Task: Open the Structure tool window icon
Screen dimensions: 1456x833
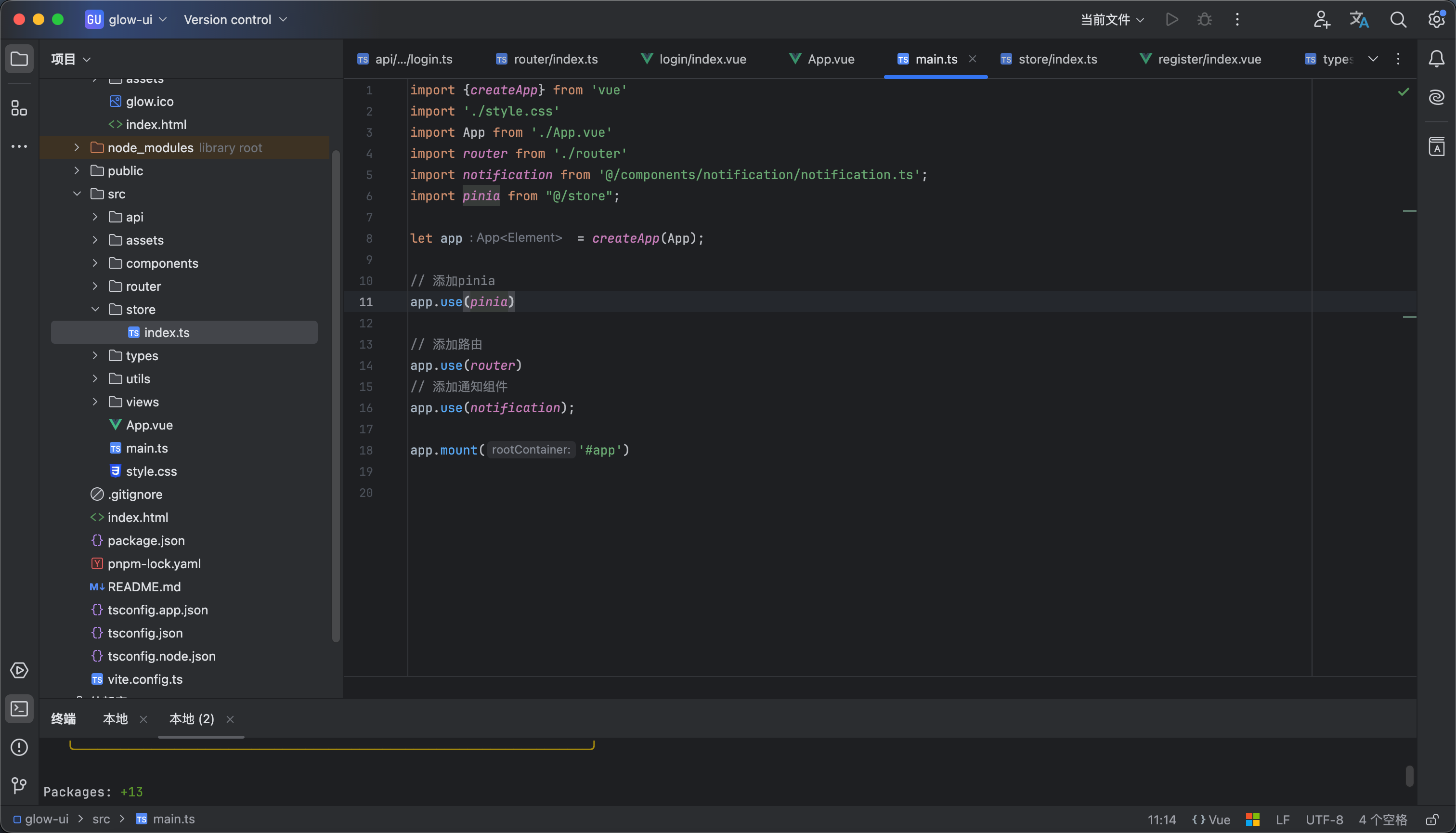Action: coord(19,107)
